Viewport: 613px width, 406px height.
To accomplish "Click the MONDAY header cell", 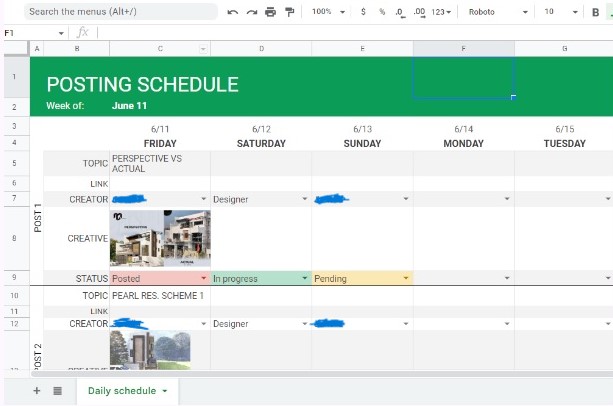I will tap(464, 143).
